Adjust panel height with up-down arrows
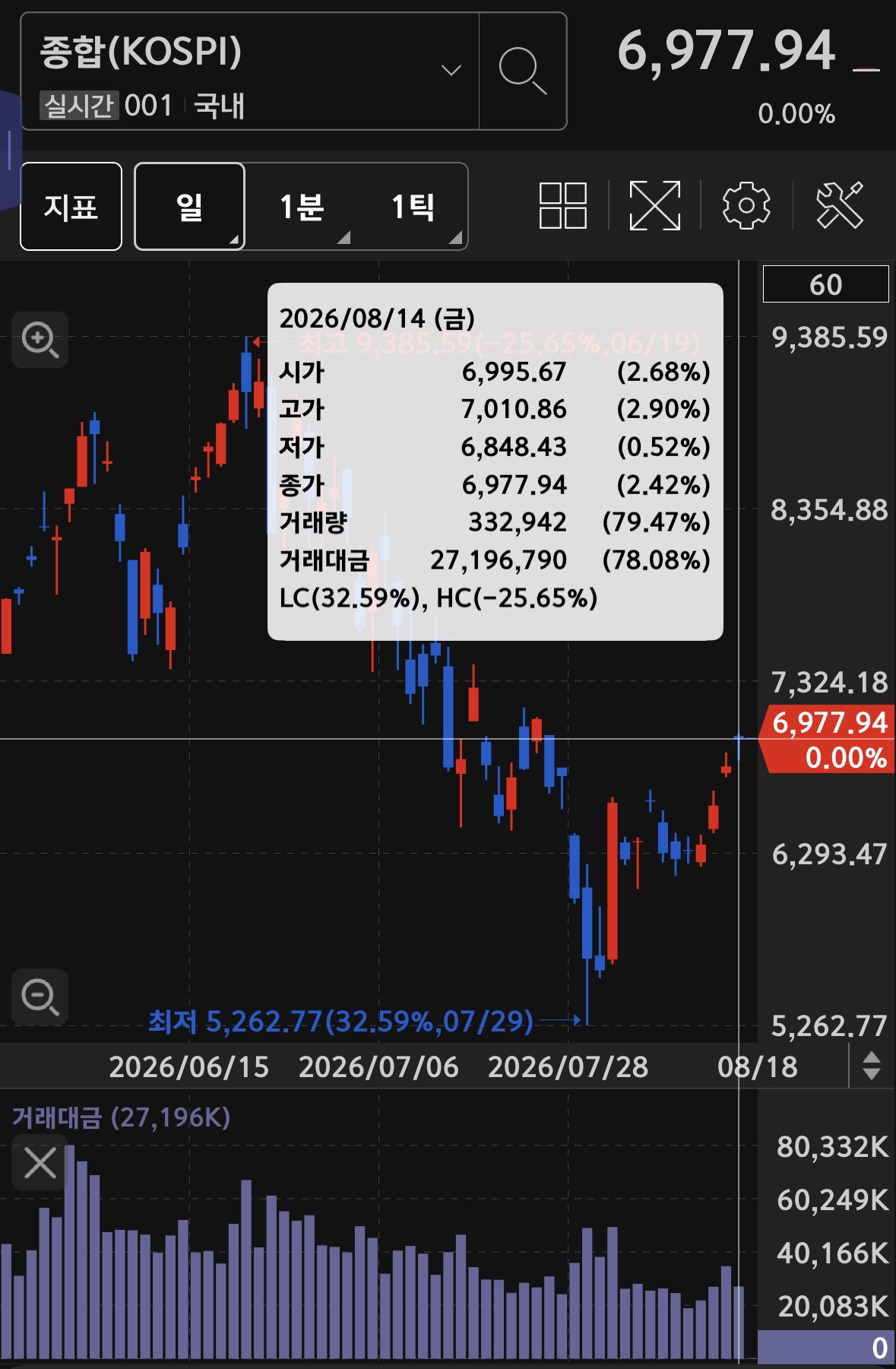The width and height of the screenshot is (896, 1369). point(872,1066)
